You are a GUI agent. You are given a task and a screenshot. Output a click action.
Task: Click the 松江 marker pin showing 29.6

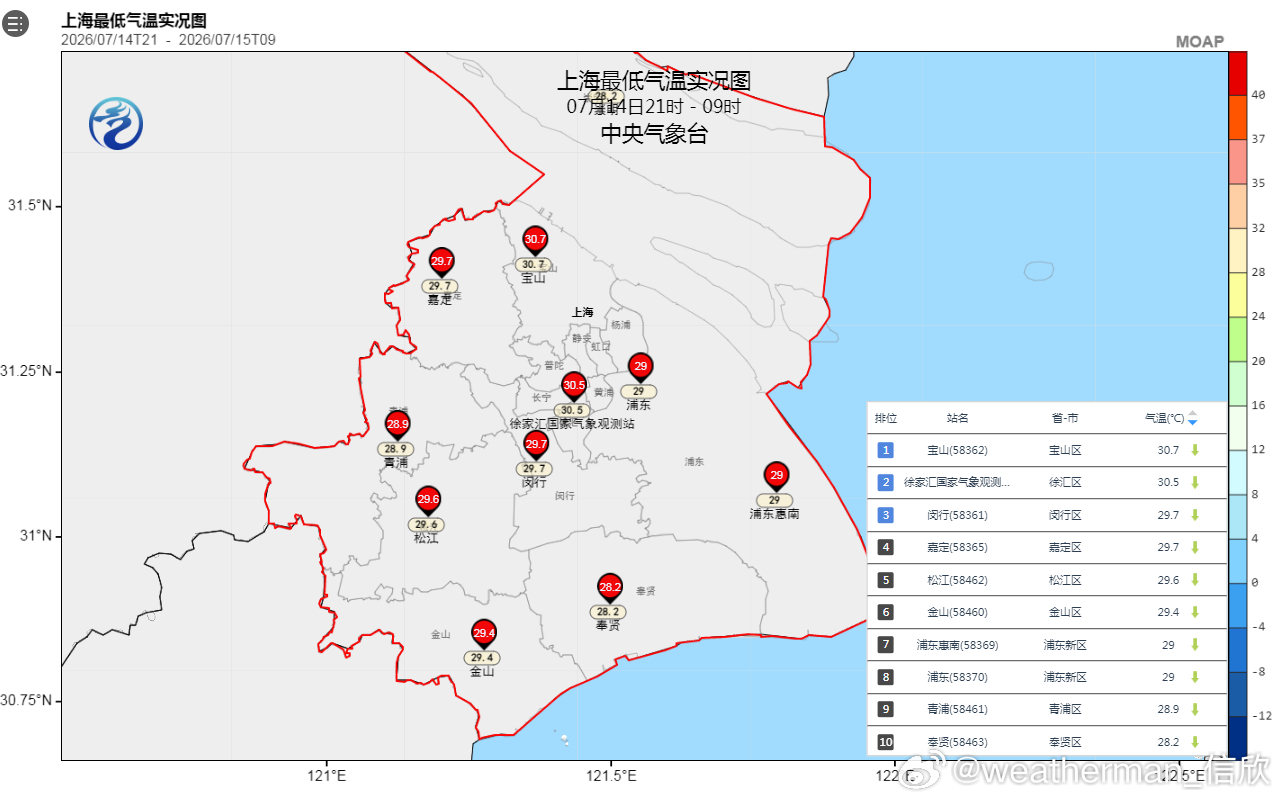428,501
